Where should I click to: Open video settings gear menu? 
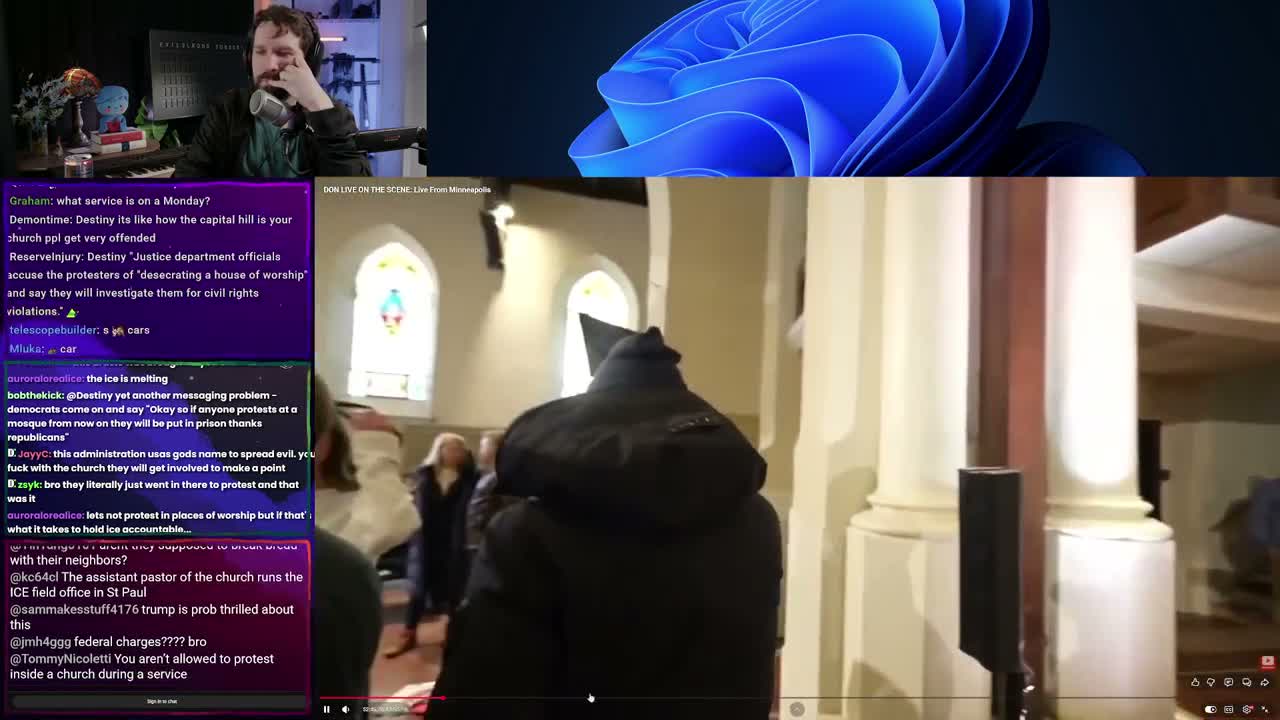(x=1246, y=709)
